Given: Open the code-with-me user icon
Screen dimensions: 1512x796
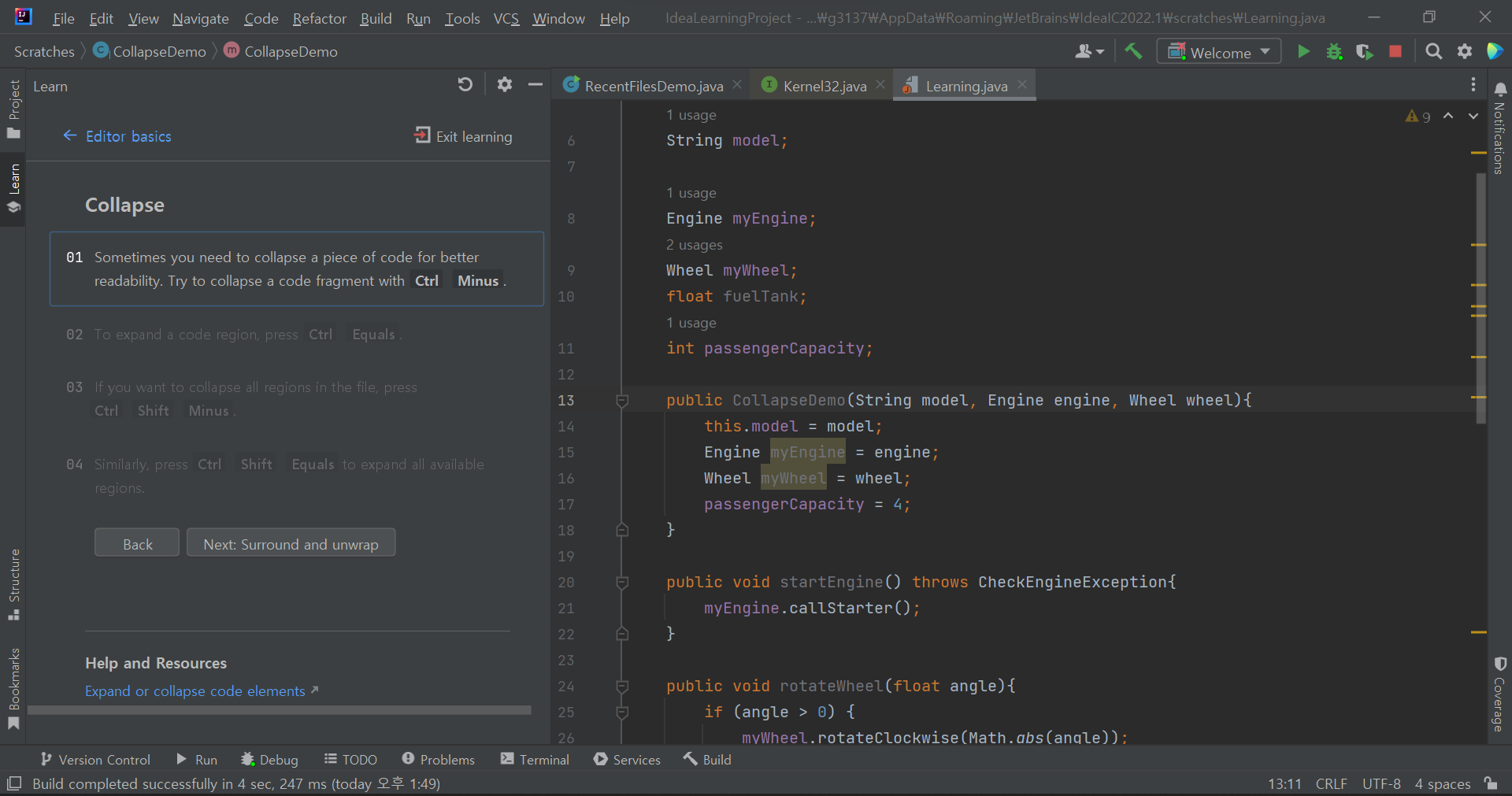Looking at the screenshot, I should [1090, 51].
